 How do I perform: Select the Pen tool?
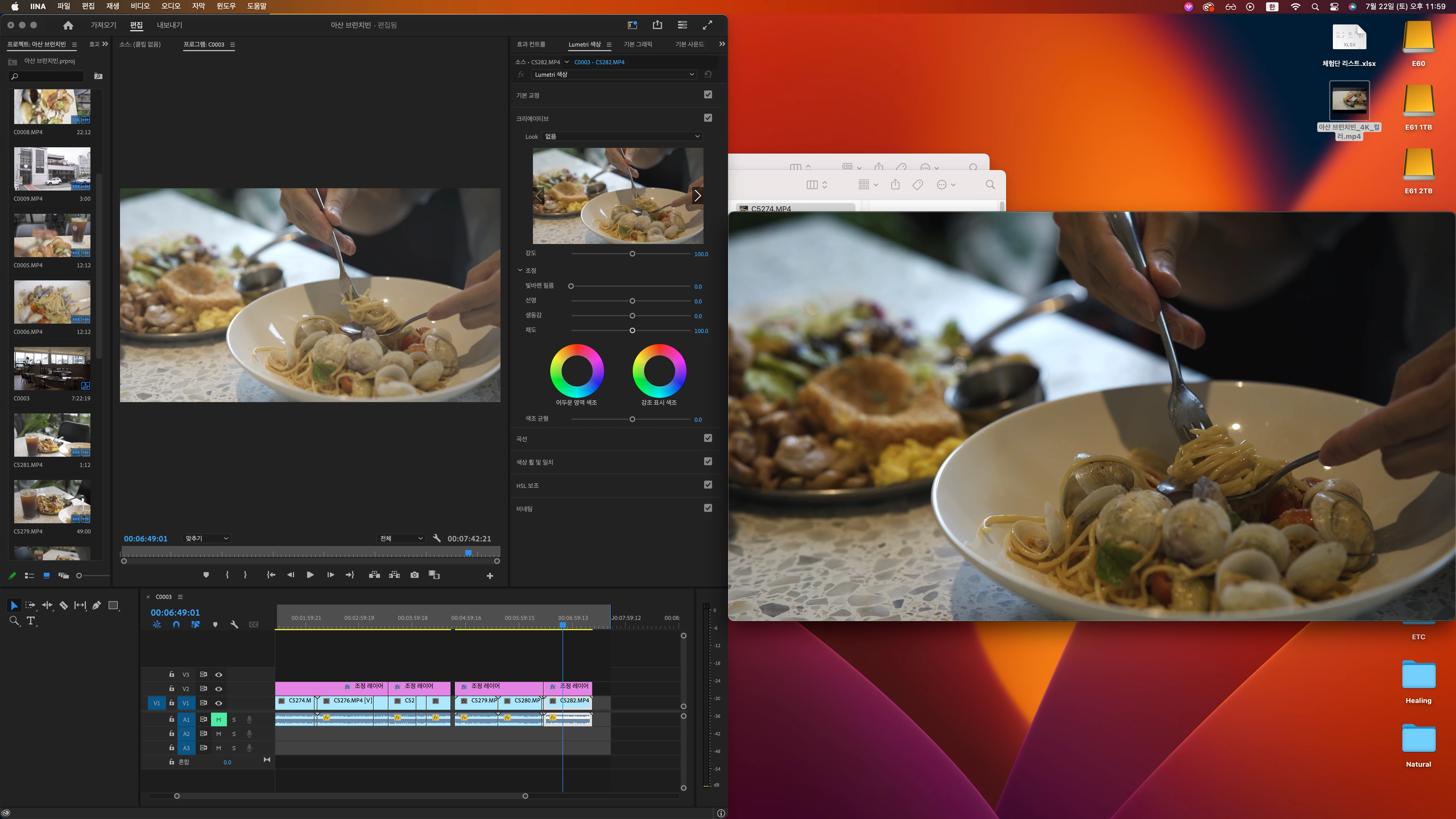pyautogui.click(x=97, y=605)
